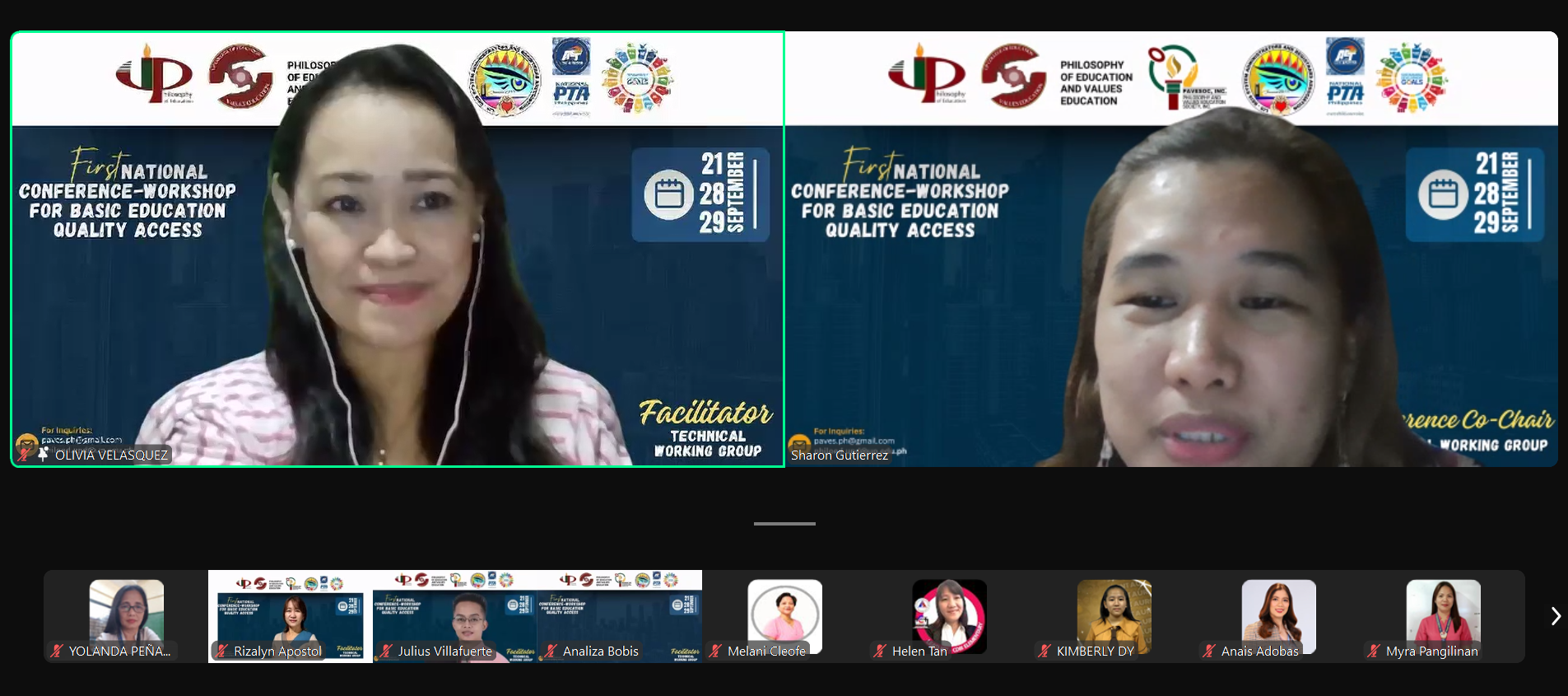Image resolution: width=1568 pixels, height=696 pixels.
Task: Click the Helen Tan name label
Action: 919,651
